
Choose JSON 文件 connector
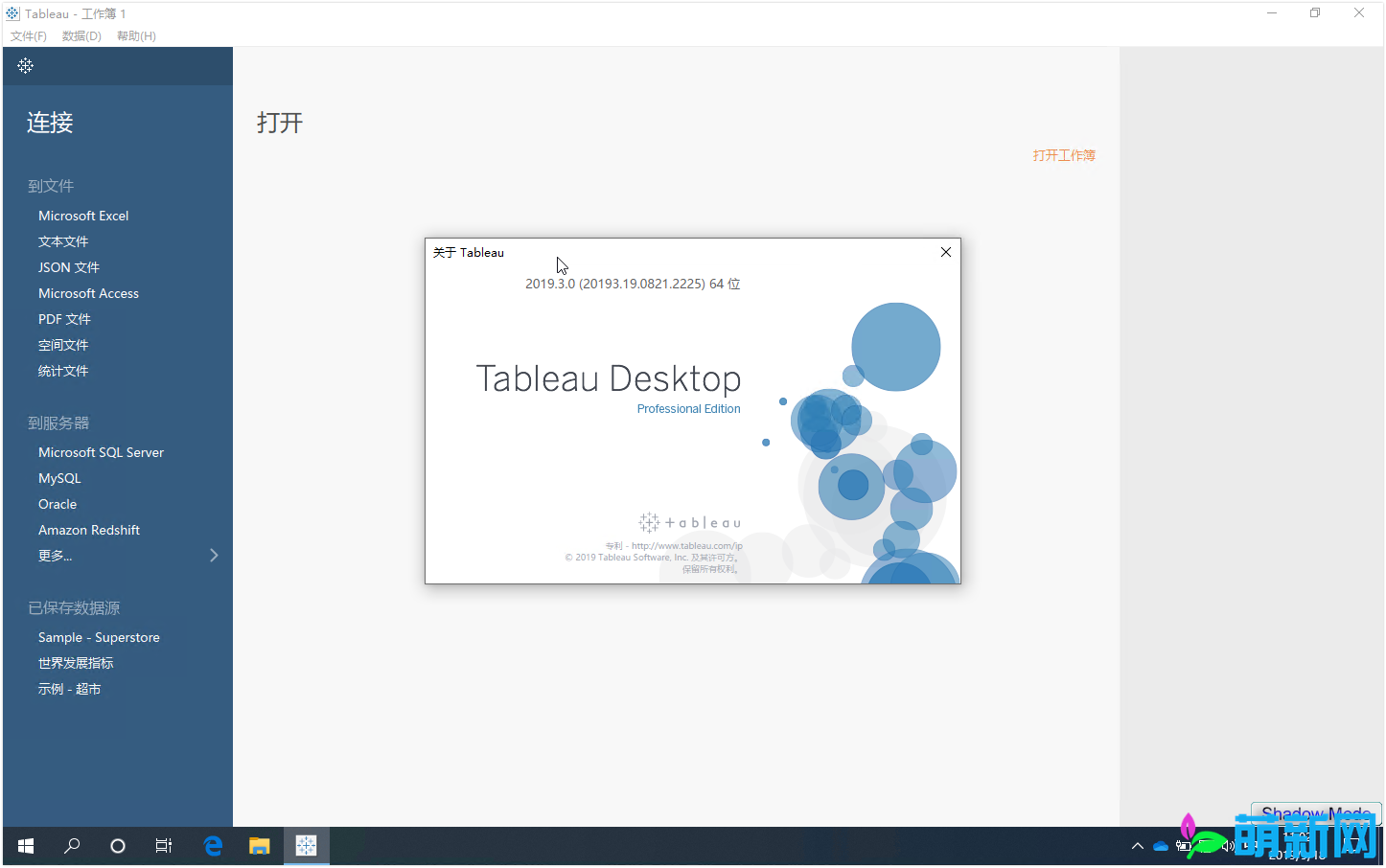tap(69, 267)
